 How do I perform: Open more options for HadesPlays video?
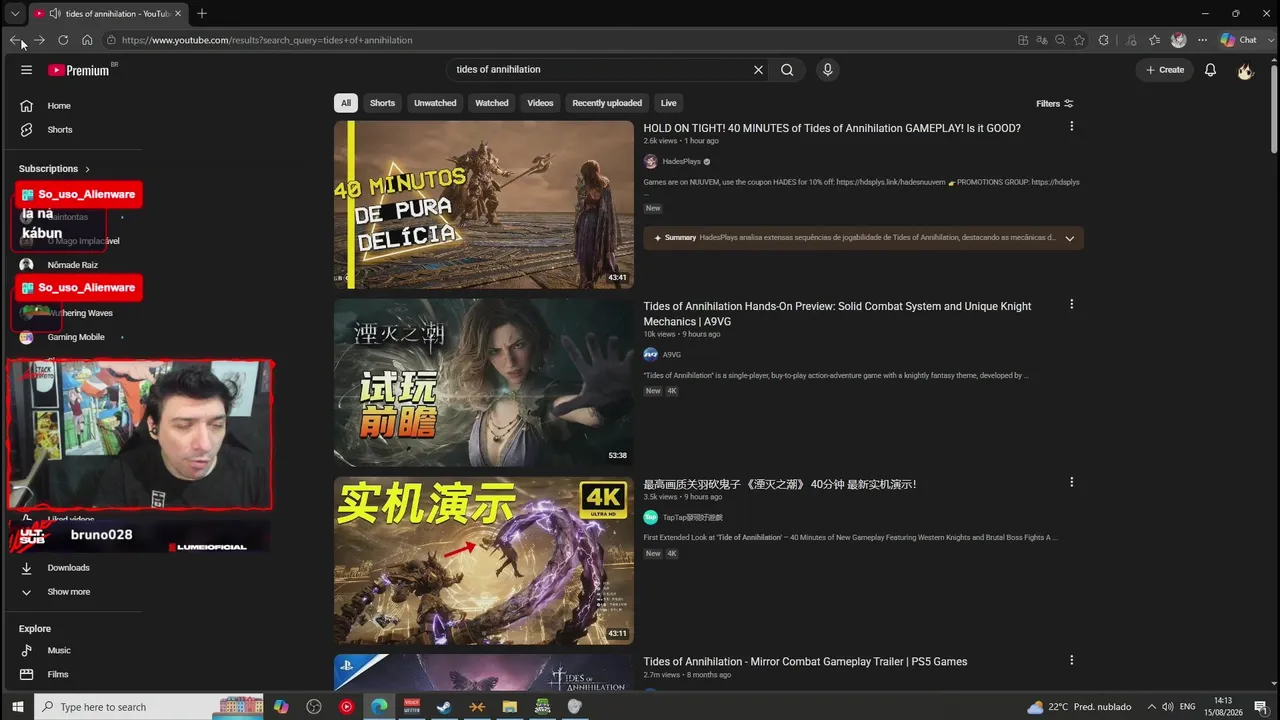(1071, 126)
